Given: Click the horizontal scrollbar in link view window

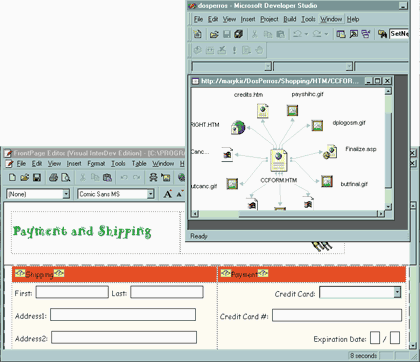Looking at the screenshot, I should click(288, 214).
